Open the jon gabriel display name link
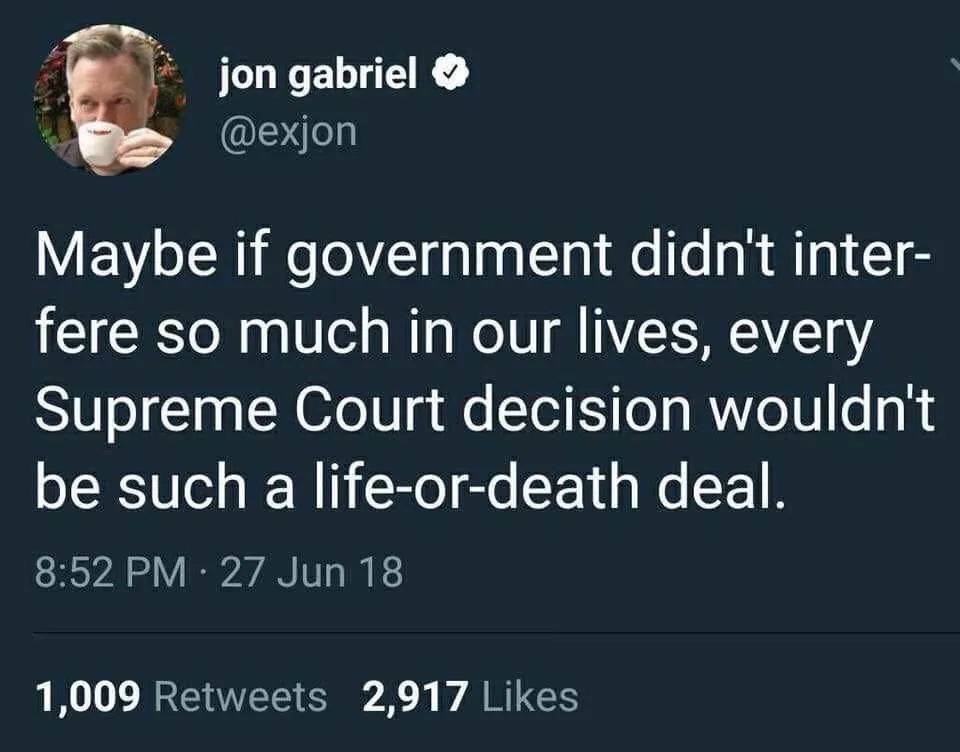The width and height of the screenshot is (960, 752). pyautogui.click(x=318, y=75)
